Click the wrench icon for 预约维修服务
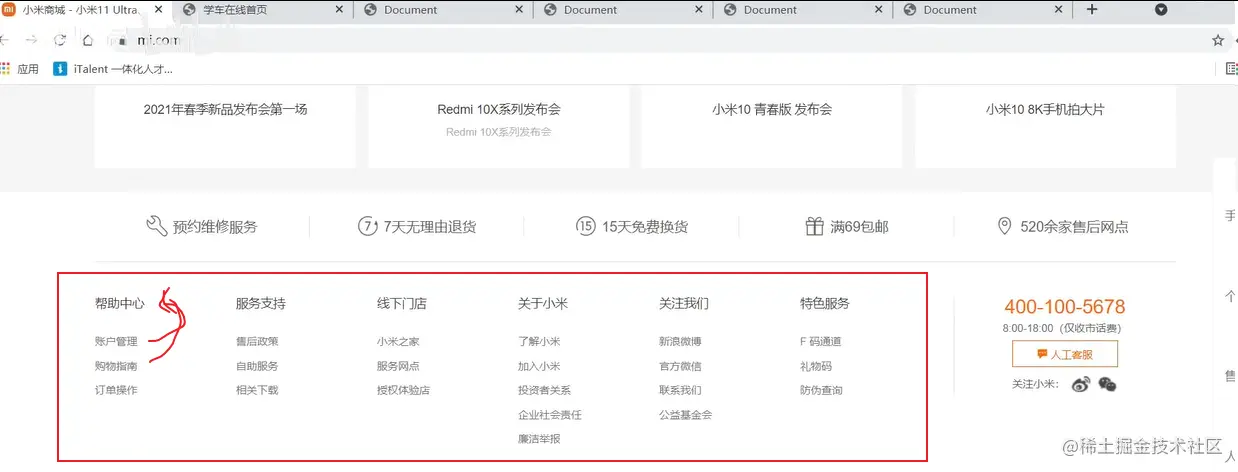This screenshot has height=472, width=1238. pos(156,226)
